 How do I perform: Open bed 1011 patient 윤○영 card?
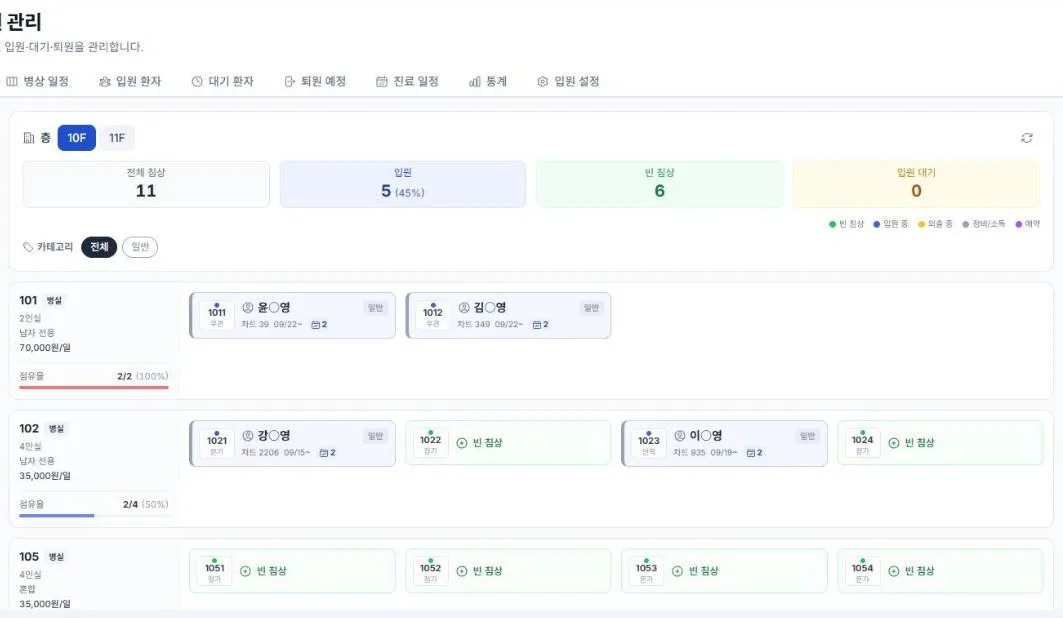click(292, 315)
